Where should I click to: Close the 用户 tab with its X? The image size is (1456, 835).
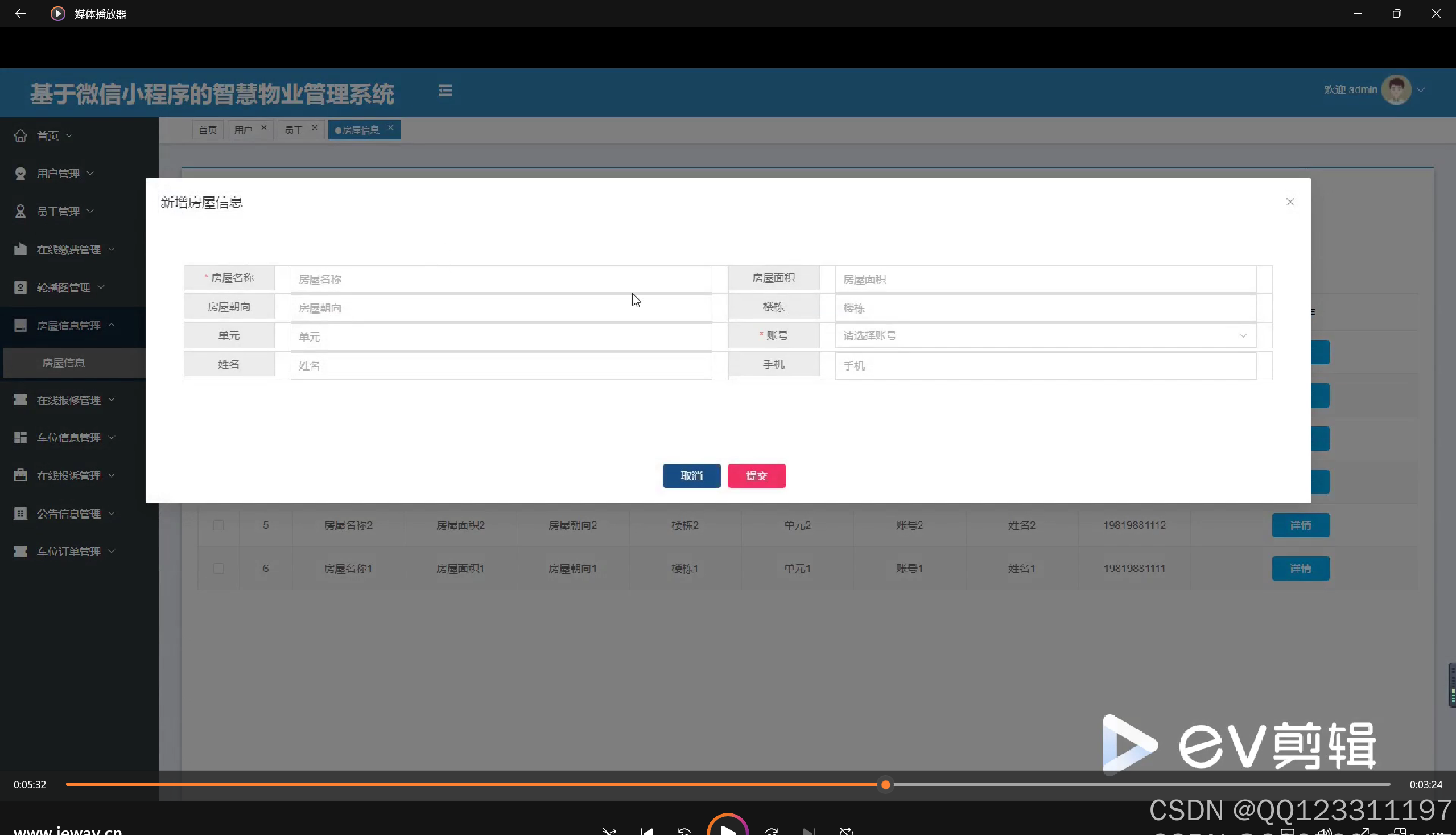click(264, 128)
